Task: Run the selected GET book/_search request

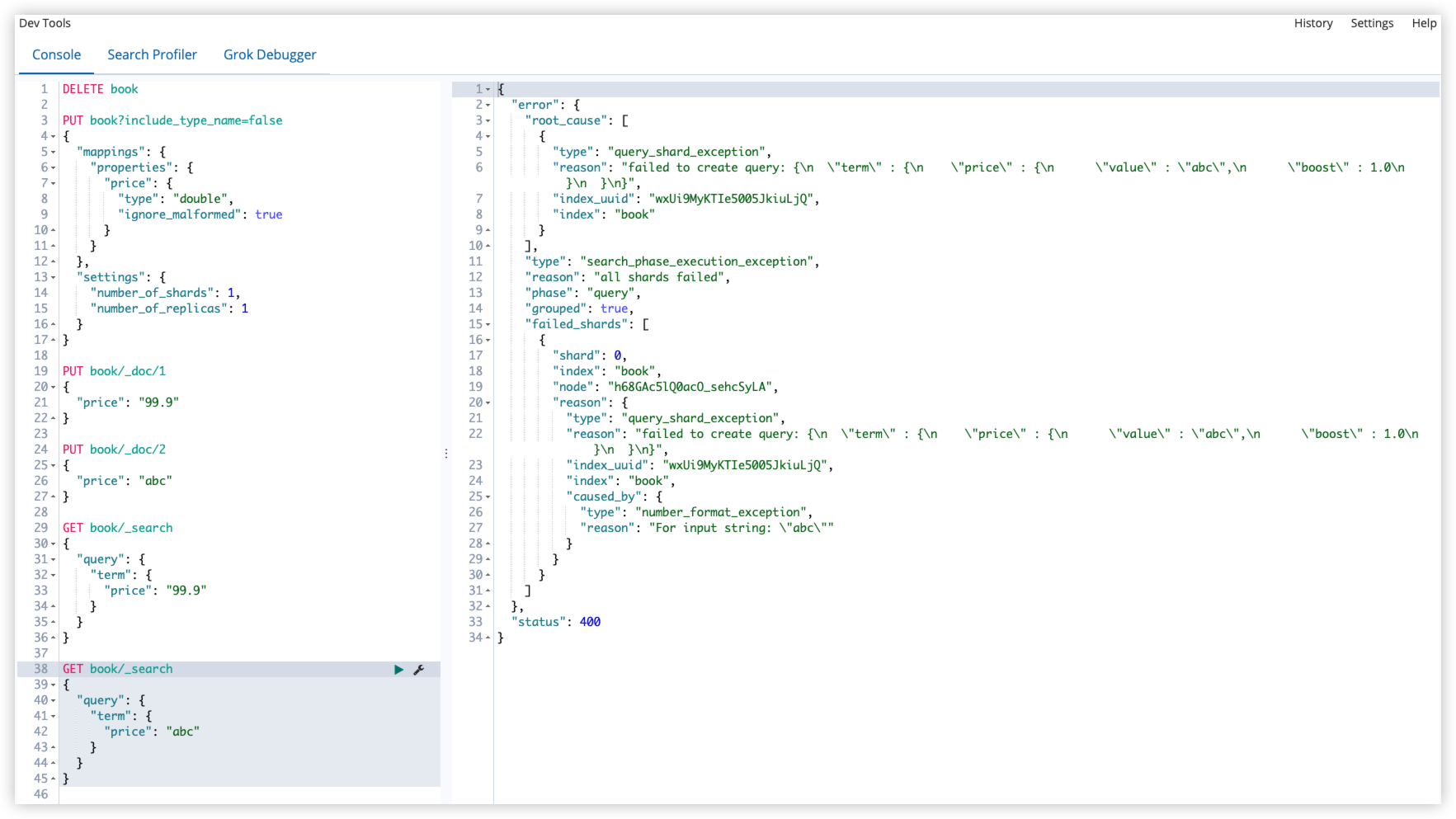Action: point(398,670)
